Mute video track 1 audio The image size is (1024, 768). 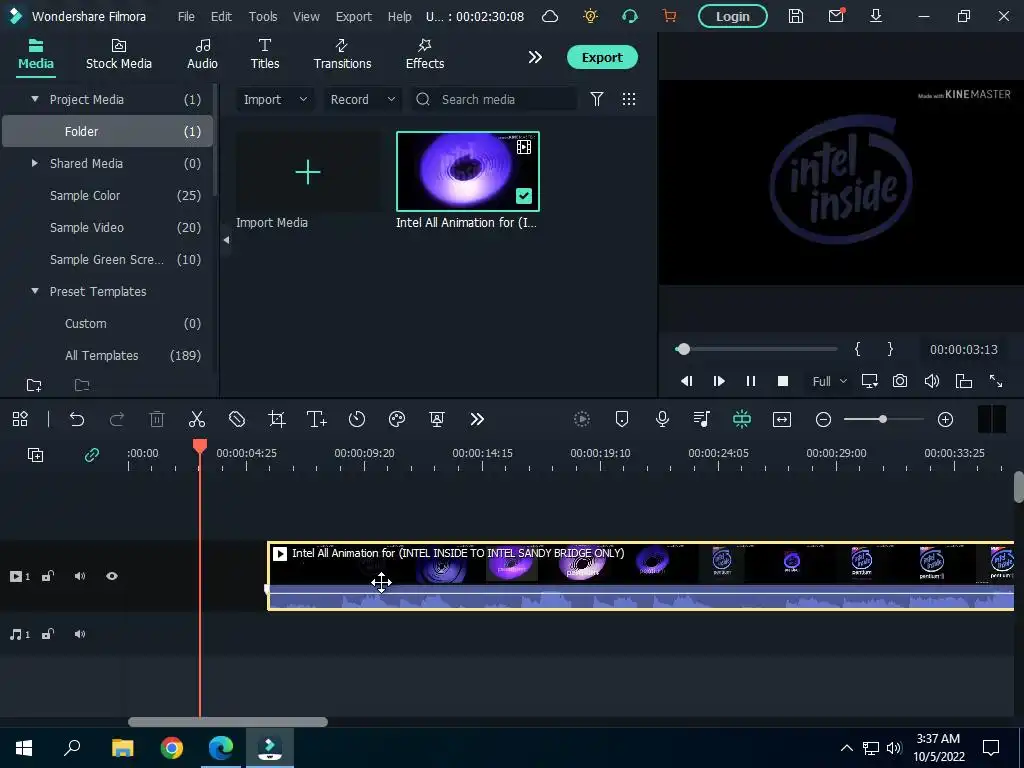(80, 576)
